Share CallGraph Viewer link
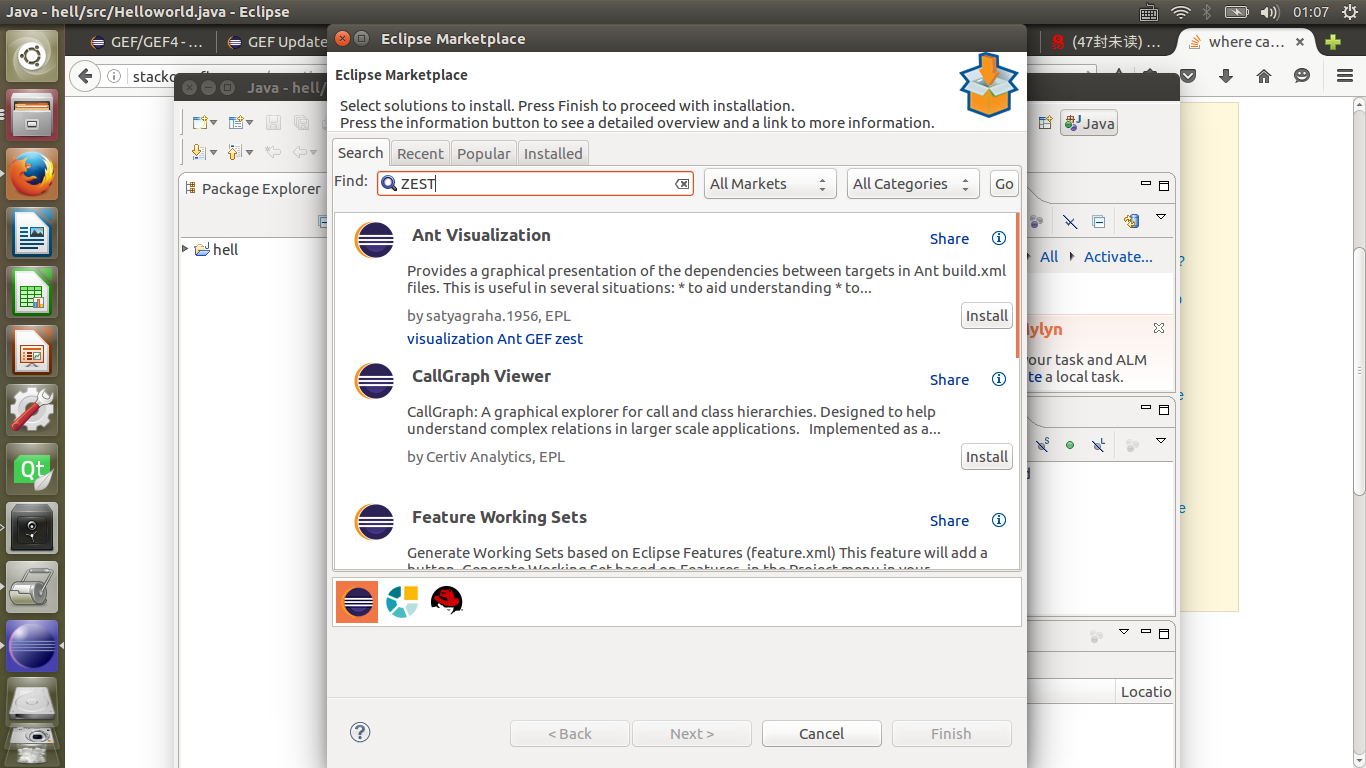 [x=949, y=380]
